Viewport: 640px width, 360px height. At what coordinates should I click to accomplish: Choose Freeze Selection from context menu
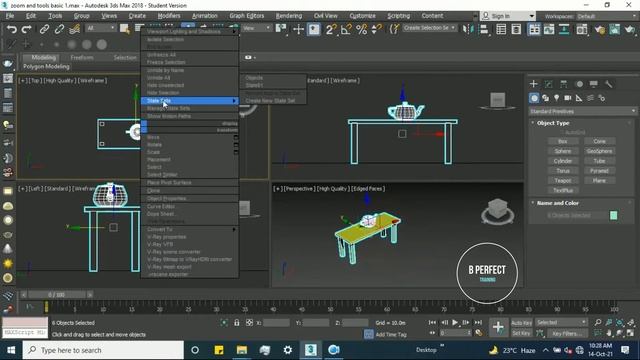166,62
